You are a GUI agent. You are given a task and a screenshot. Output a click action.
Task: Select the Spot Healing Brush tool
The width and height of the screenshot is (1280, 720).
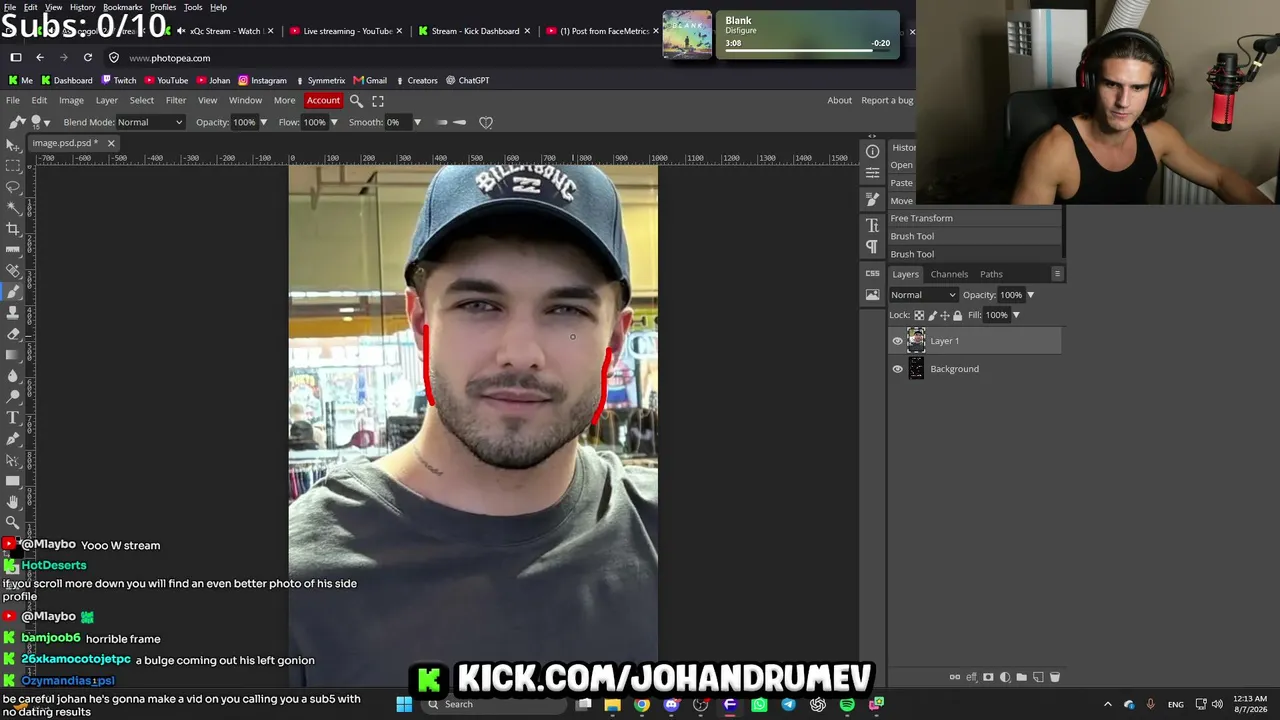(x=13, y=271)
